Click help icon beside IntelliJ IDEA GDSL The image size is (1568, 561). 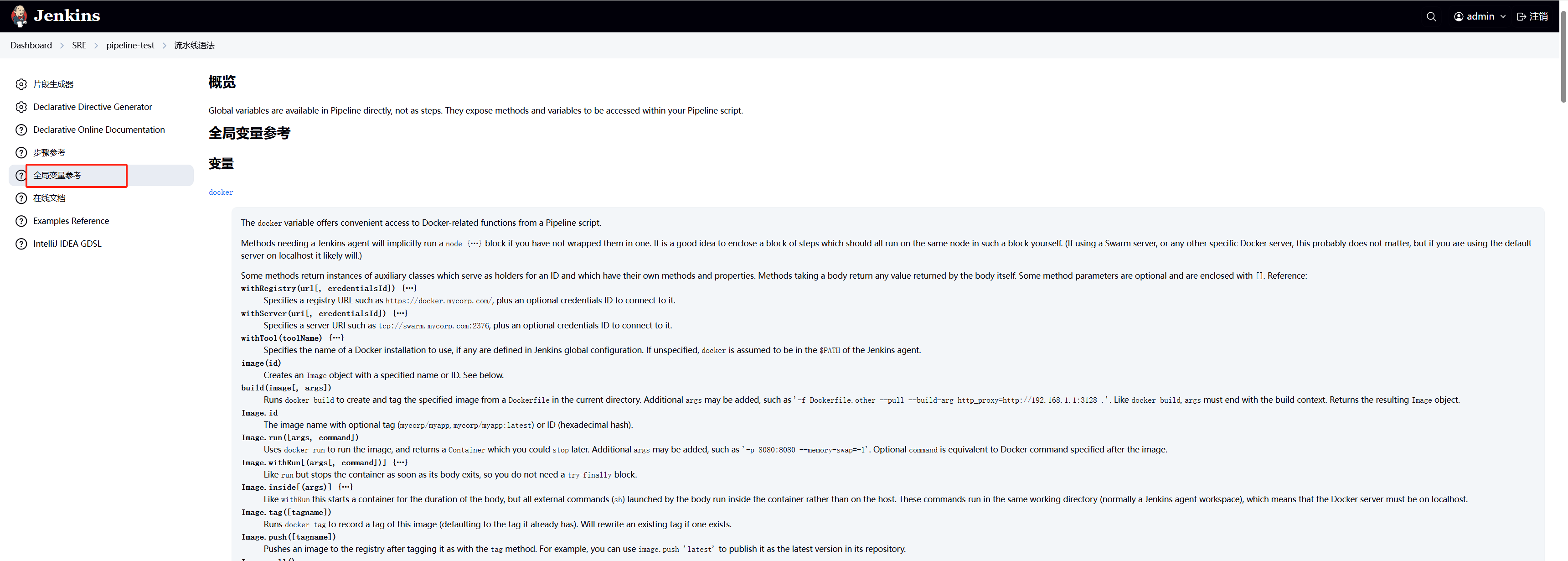coord(21,244)
